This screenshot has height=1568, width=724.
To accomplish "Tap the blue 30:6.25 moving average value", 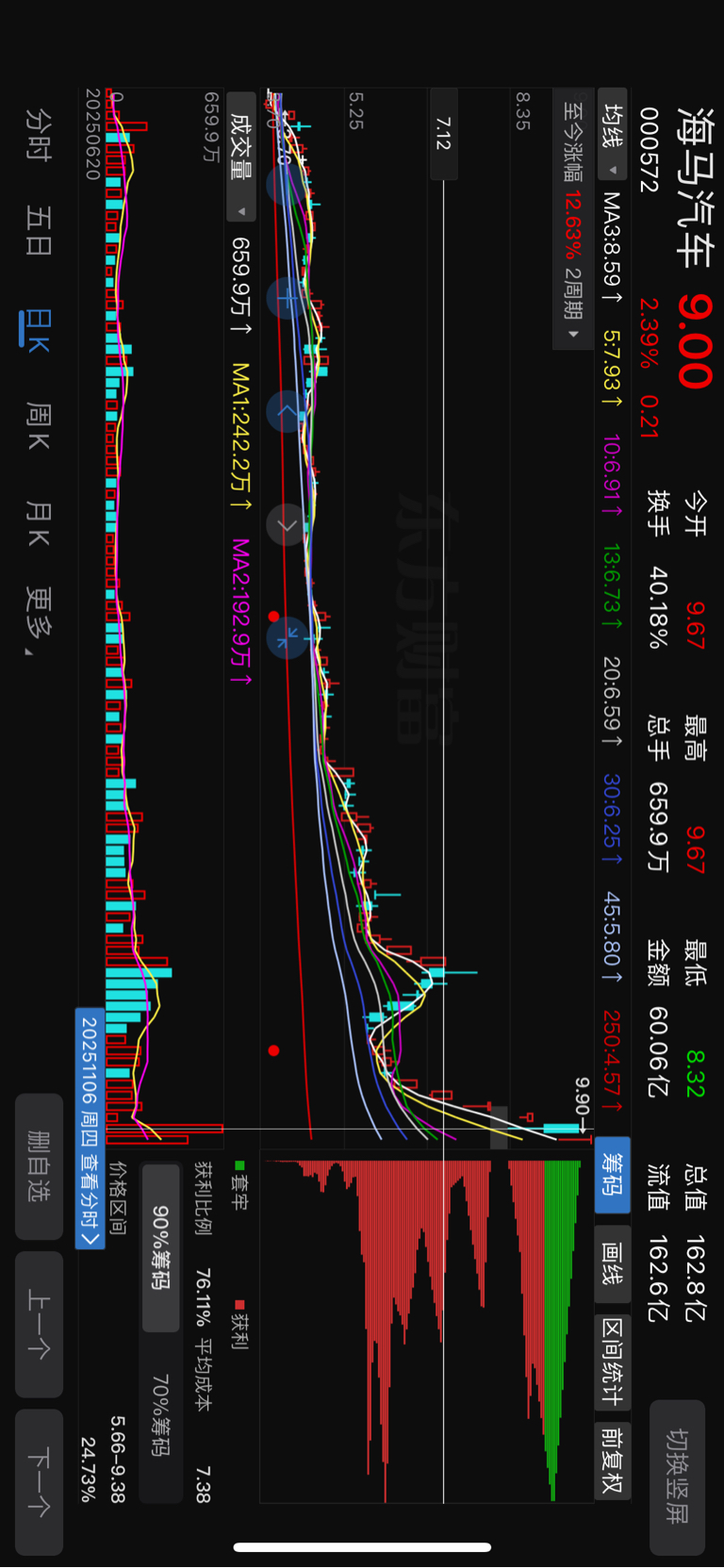I will [613, 819].
